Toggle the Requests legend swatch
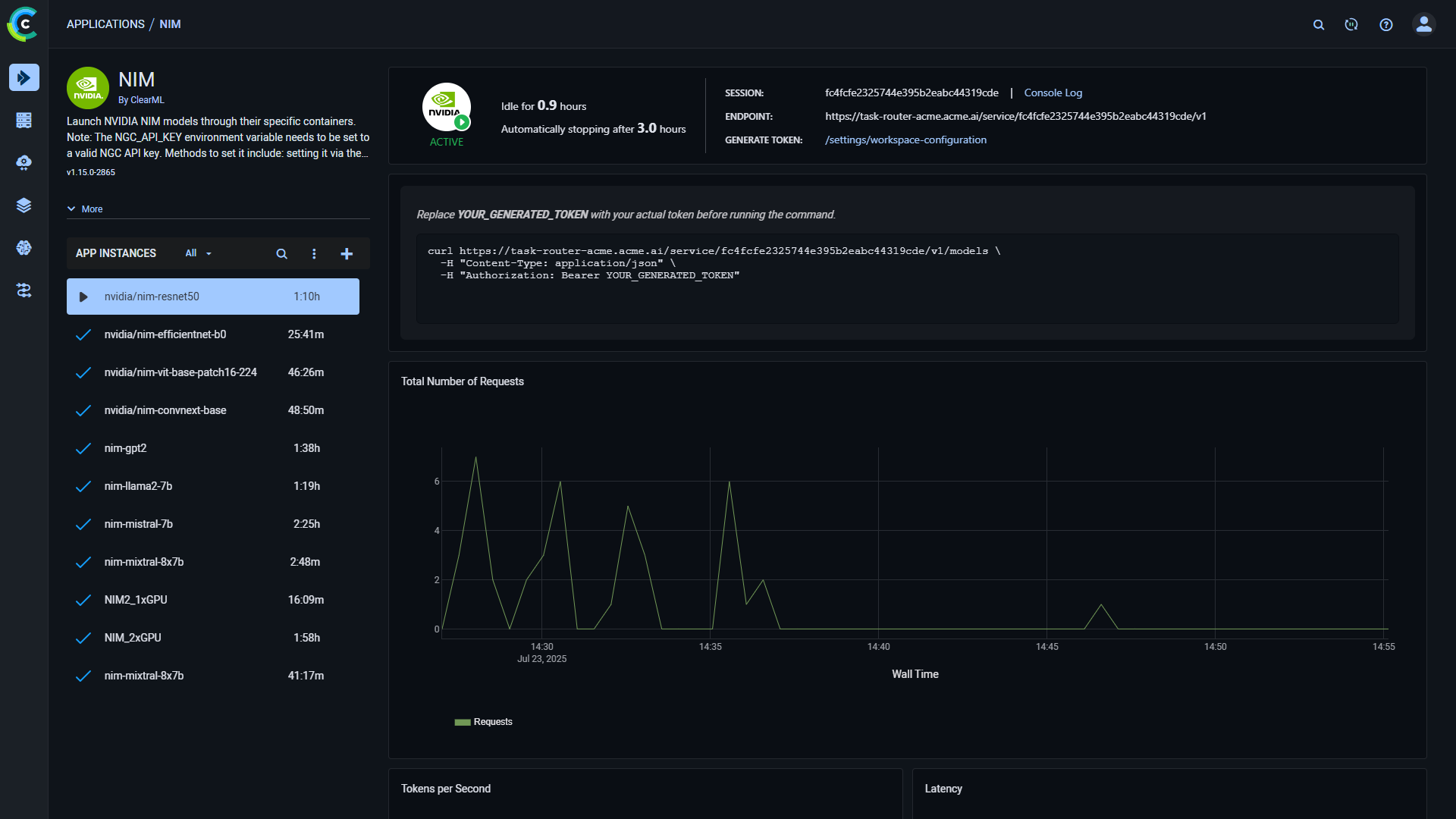Viewport: 1456px width, 819px height. tap(463, 723)
